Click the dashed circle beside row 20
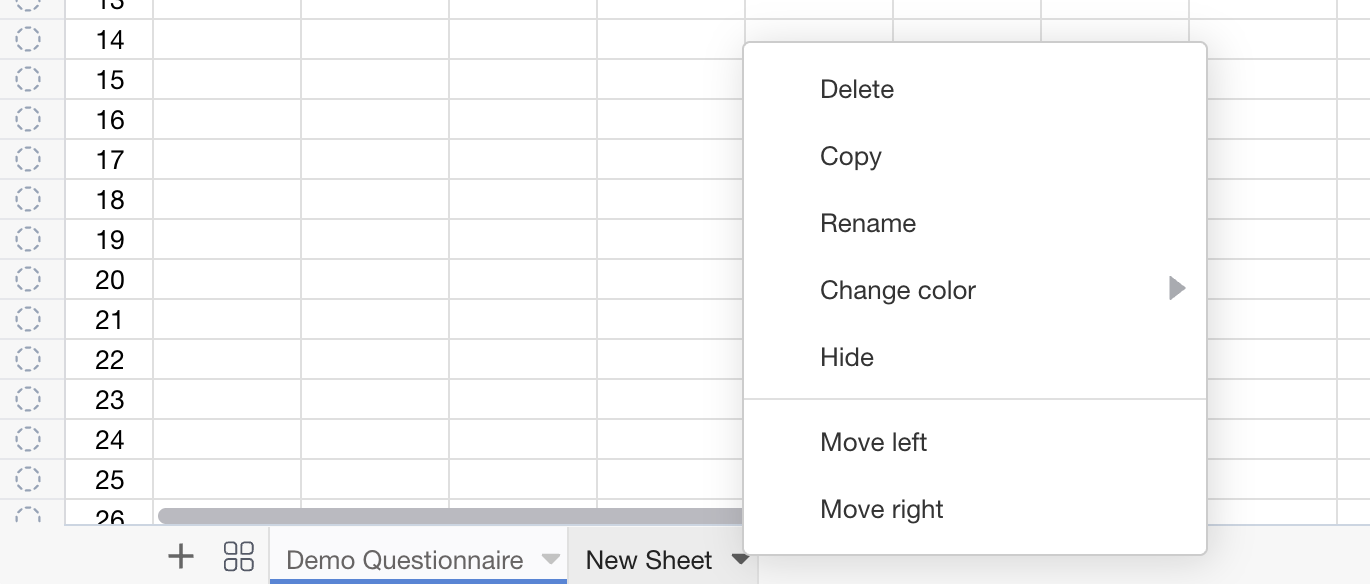 click(x=28, y=280)
